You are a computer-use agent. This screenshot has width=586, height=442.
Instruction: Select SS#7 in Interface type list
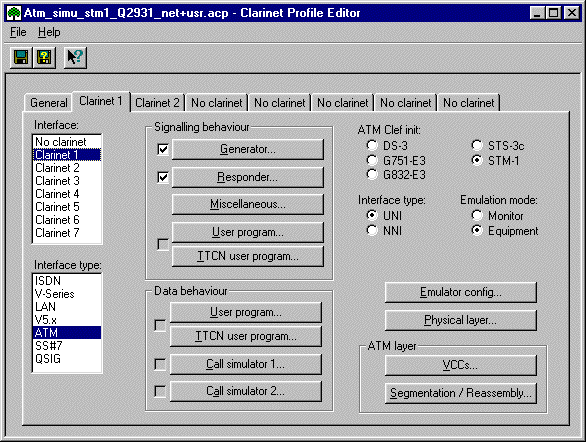coord(67,346)
